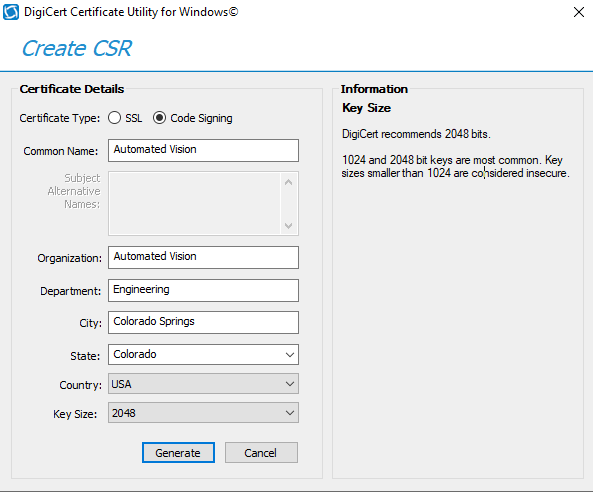Open the Key Size dropdown showing 2048
Screen dimensions: 593x492
coord(203,413)
